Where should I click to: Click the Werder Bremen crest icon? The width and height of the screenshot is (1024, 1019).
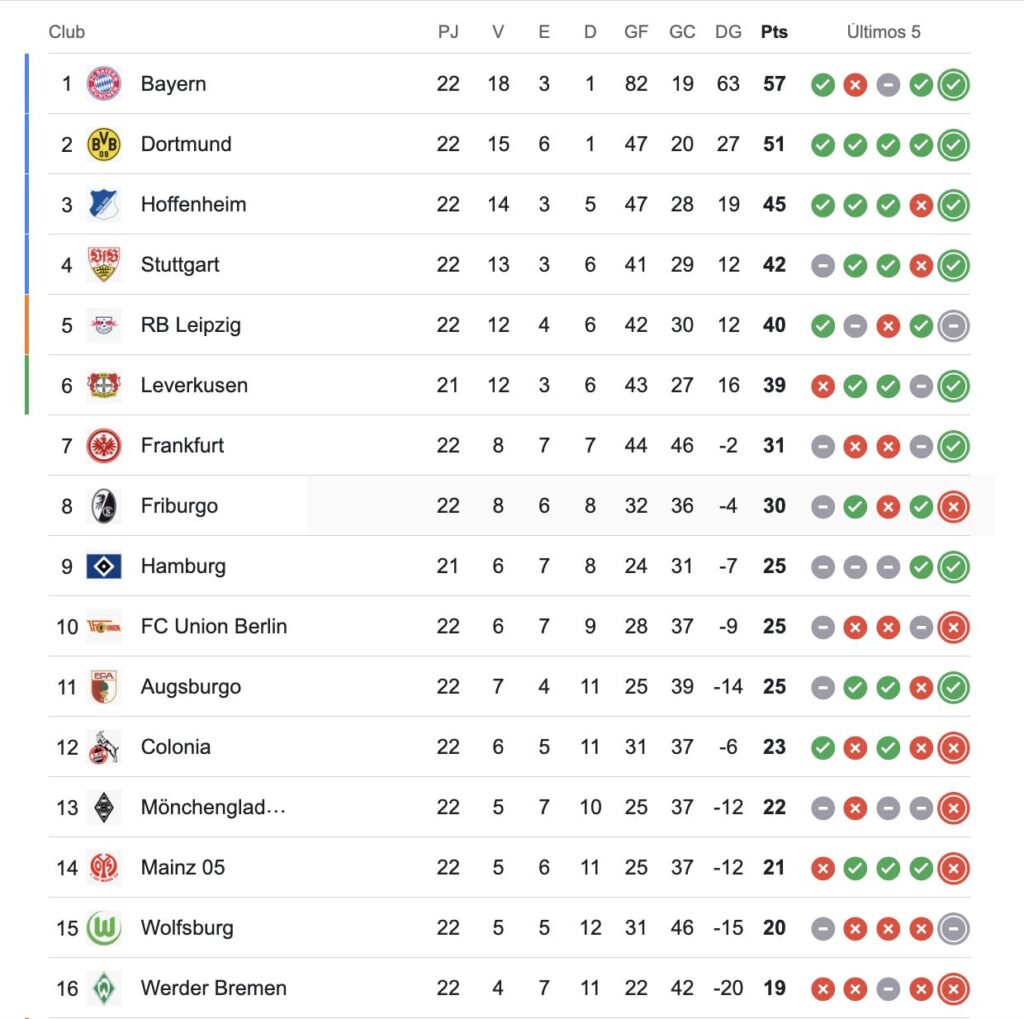click(104, 988)
